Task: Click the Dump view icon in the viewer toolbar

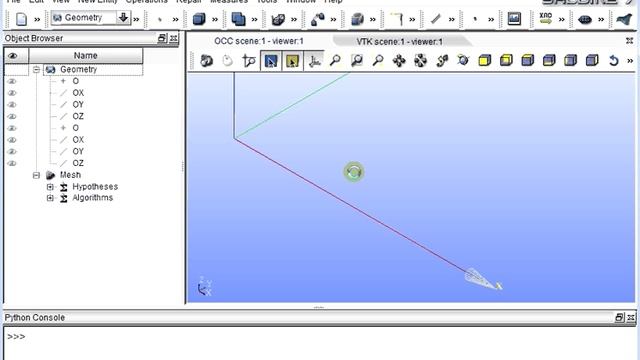Action: 206,61
